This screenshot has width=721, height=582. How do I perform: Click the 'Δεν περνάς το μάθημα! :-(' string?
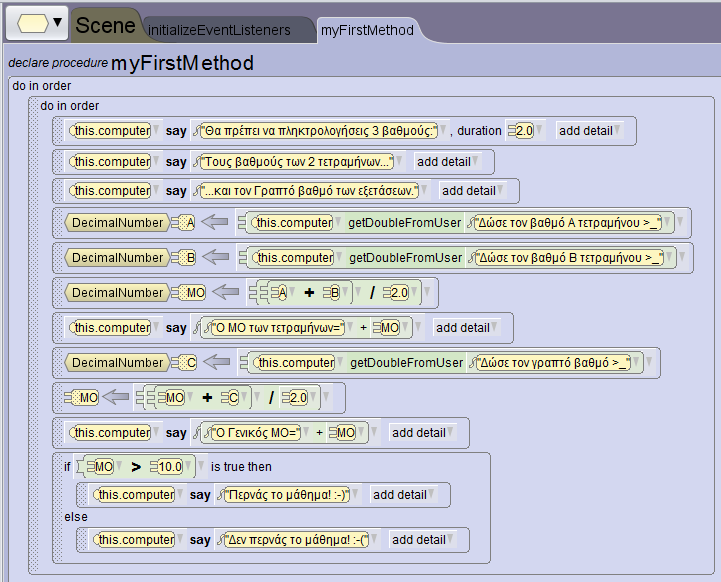tap(297, 540)
